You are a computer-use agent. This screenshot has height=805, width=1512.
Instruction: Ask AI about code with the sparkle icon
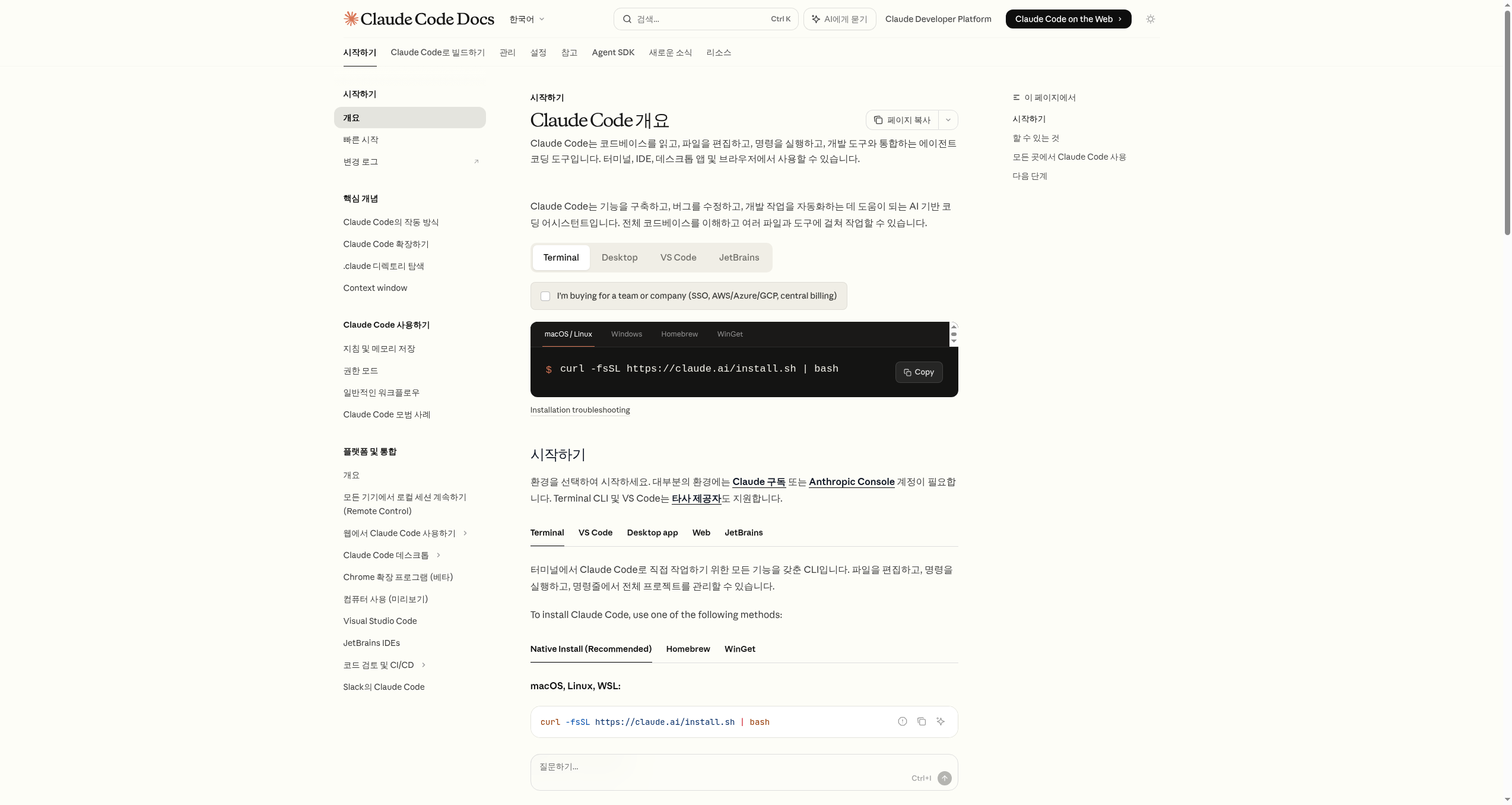point(940,721)
